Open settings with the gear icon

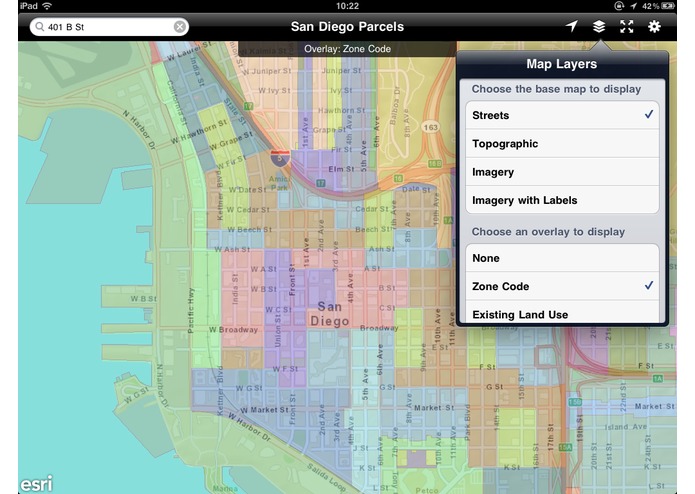click(654, 27)
